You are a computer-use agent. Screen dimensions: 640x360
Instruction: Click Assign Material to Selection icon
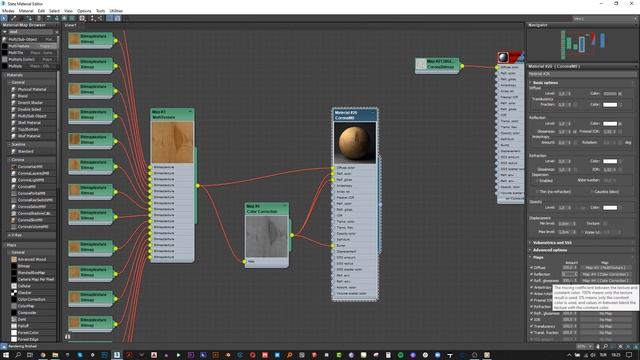29,18
